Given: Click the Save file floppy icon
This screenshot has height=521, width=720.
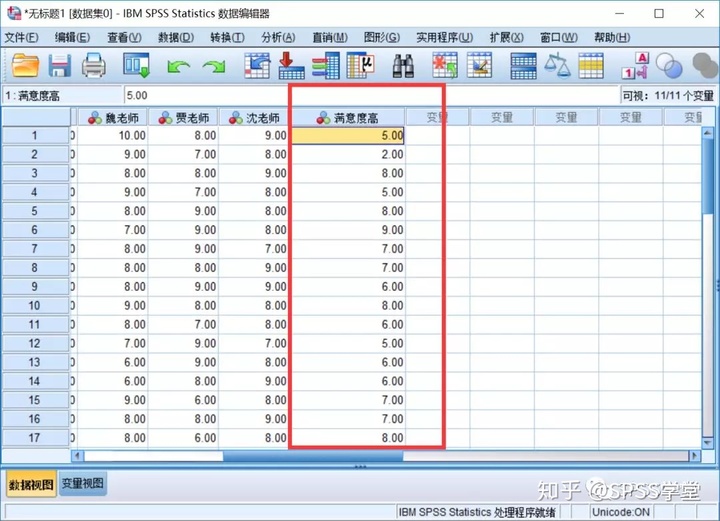Looking at the screenshot, I should coord(60,66).
